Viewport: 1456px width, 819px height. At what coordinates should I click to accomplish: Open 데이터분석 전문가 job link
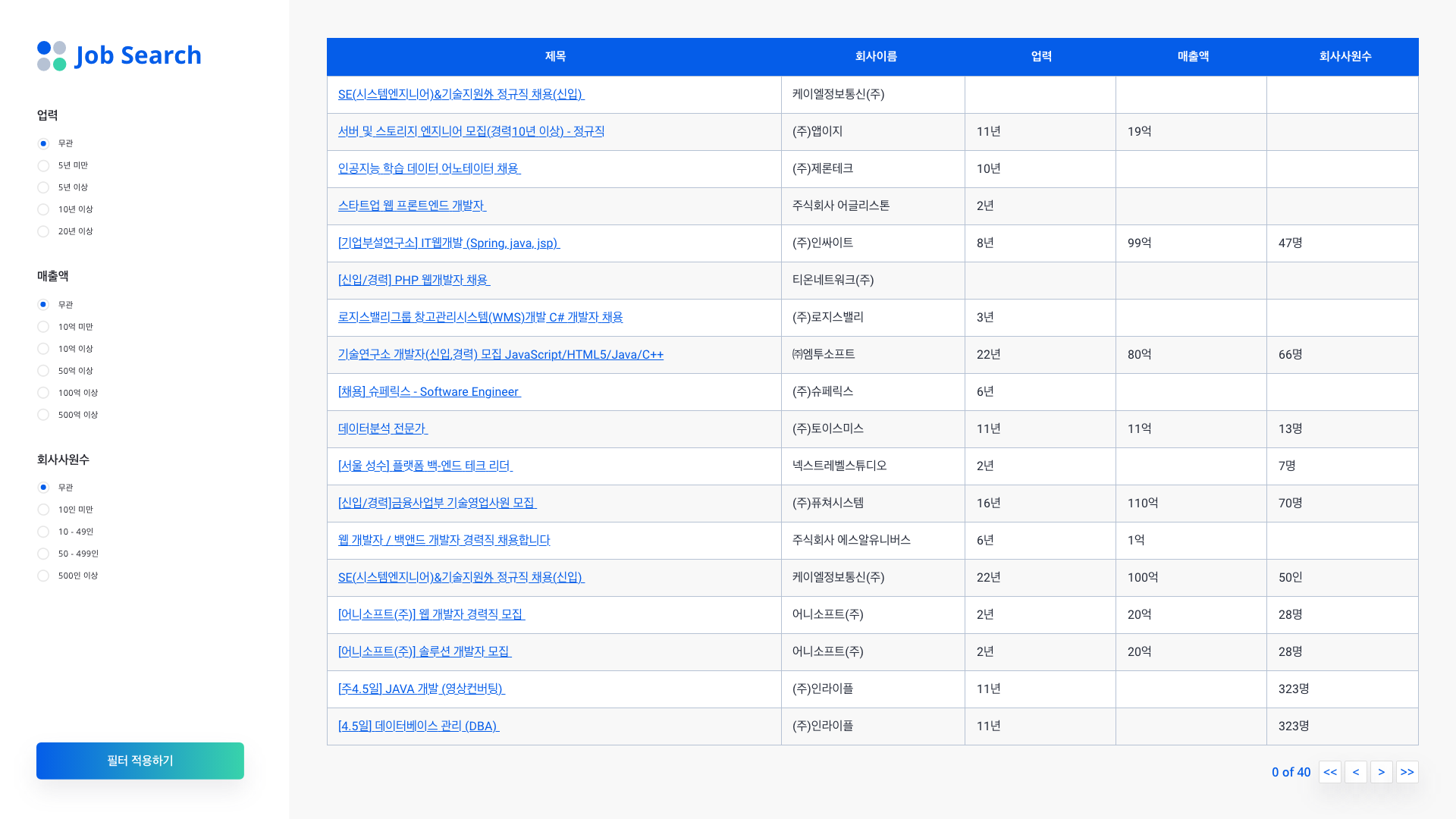(x=383, y=428)
